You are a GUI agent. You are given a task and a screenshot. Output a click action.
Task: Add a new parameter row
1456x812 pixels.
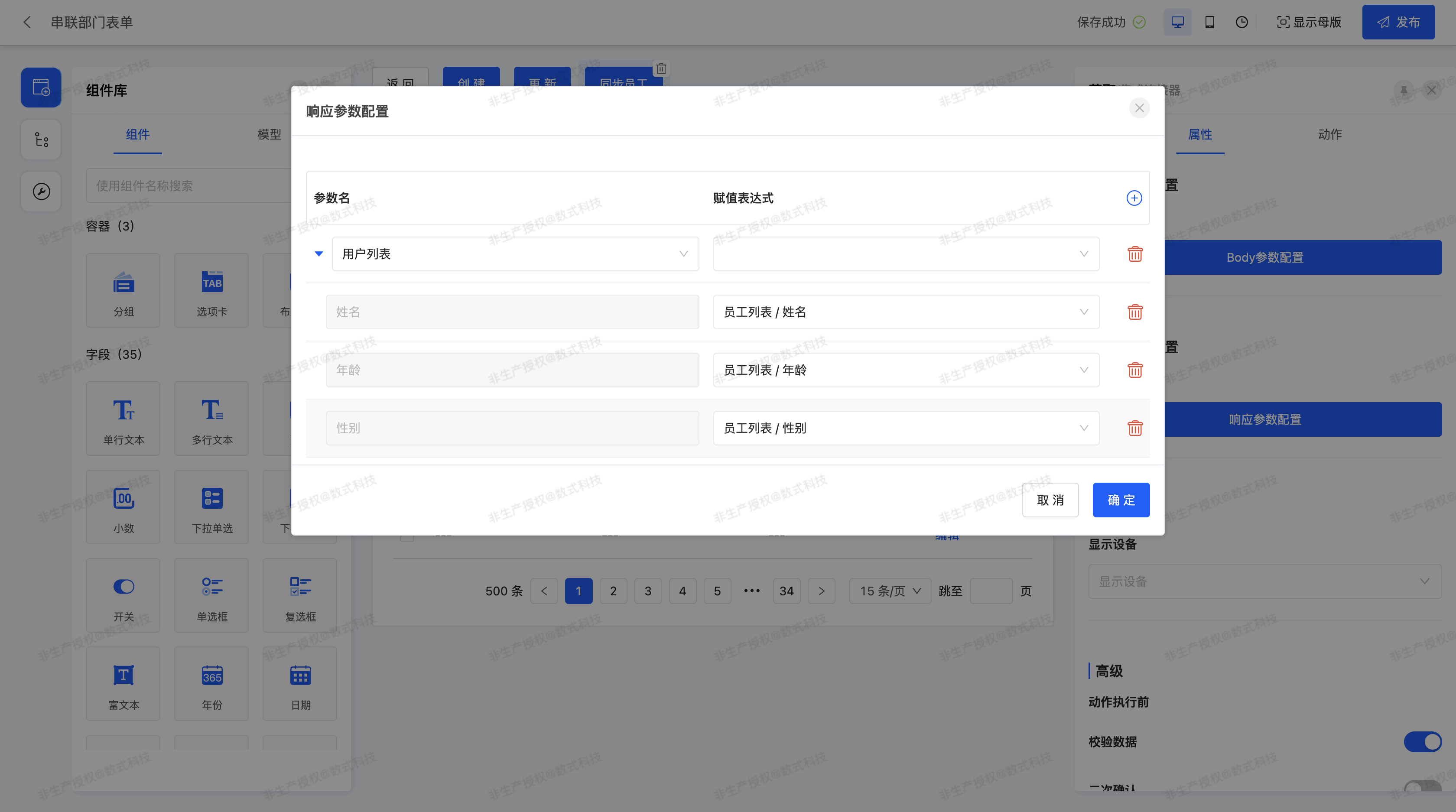tap(1134, 198)
